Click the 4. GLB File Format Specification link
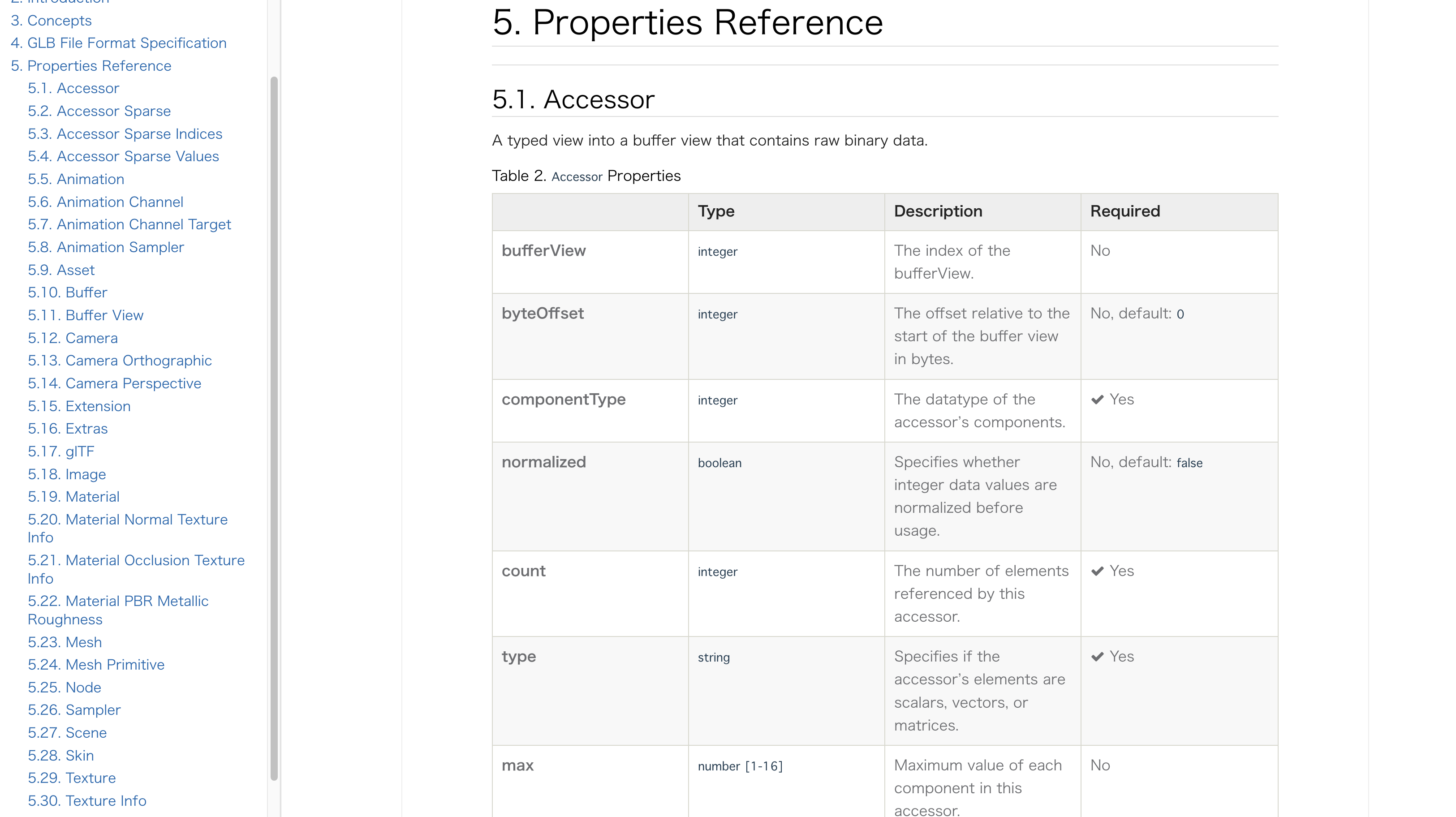The height and width of the screenshot is (817, 1456). pos(119,43)
